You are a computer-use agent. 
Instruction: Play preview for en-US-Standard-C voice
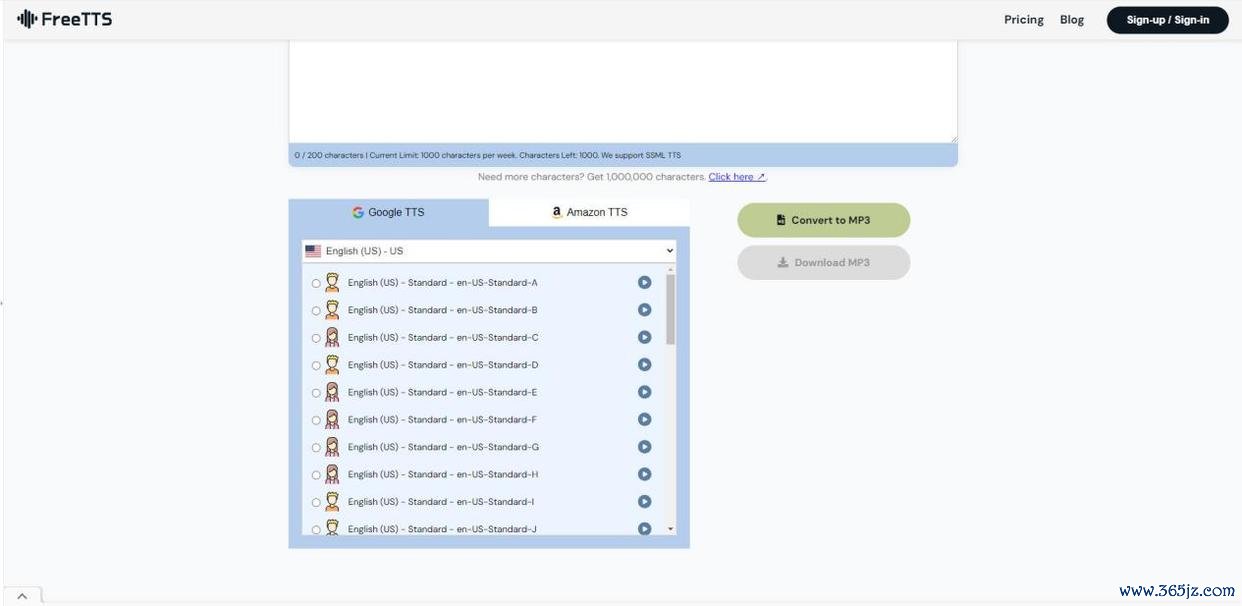(644, 337)
